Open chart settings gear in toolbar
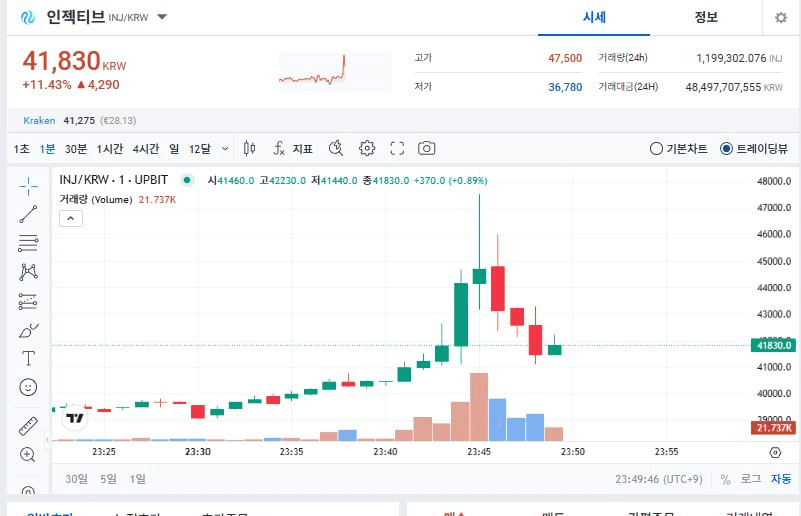Image resolution: width=801 pixels, height=516 pixels. (x=367, y=149)
